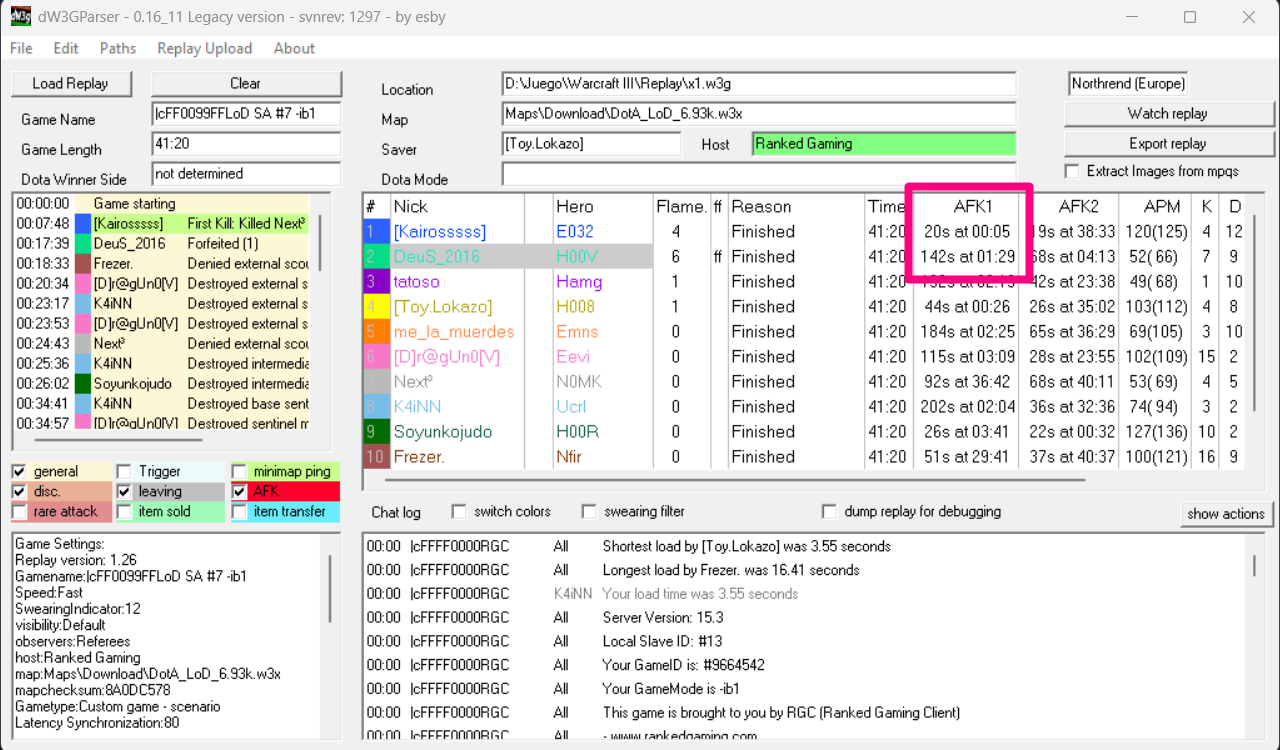Screen dimensions: 1280x750
Task: Select the 00:17:39 Forfeited event row
Action: pyautogui.click(x=162, y=244)
